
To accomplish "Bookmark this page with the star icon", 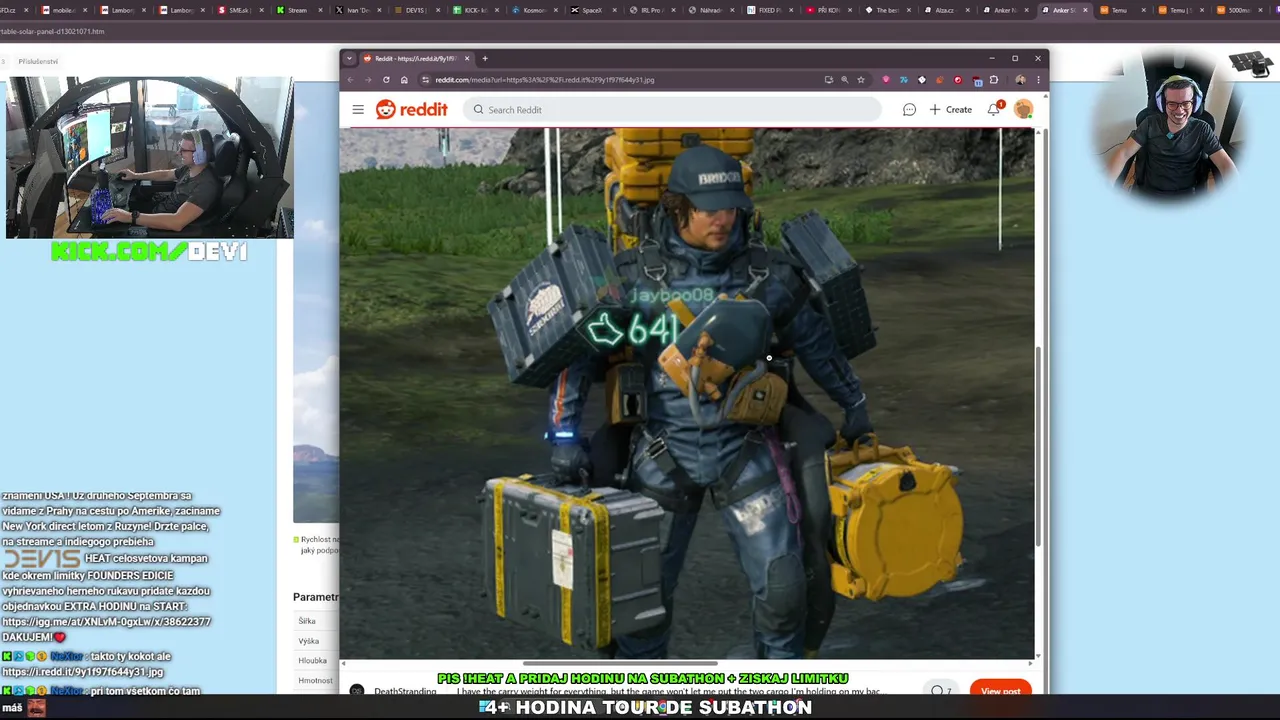I will click(x=861, y=80).
